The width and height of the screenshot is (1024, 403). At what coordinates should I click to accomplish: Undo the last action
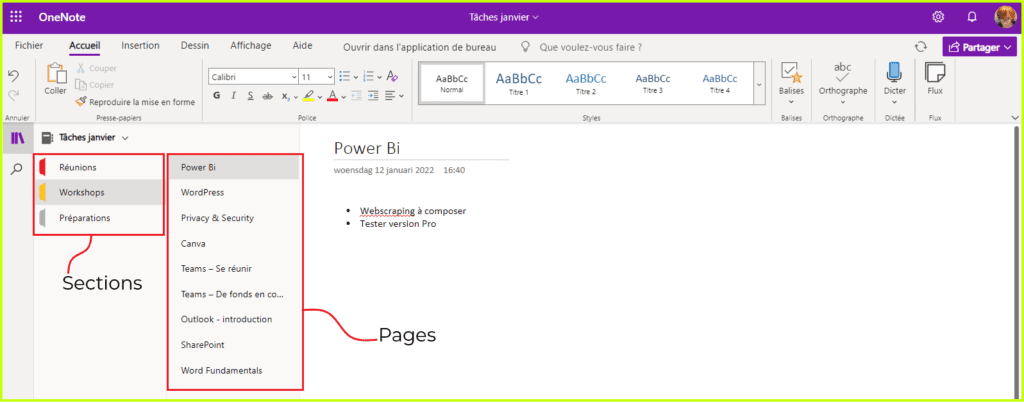tap(13, 75)
